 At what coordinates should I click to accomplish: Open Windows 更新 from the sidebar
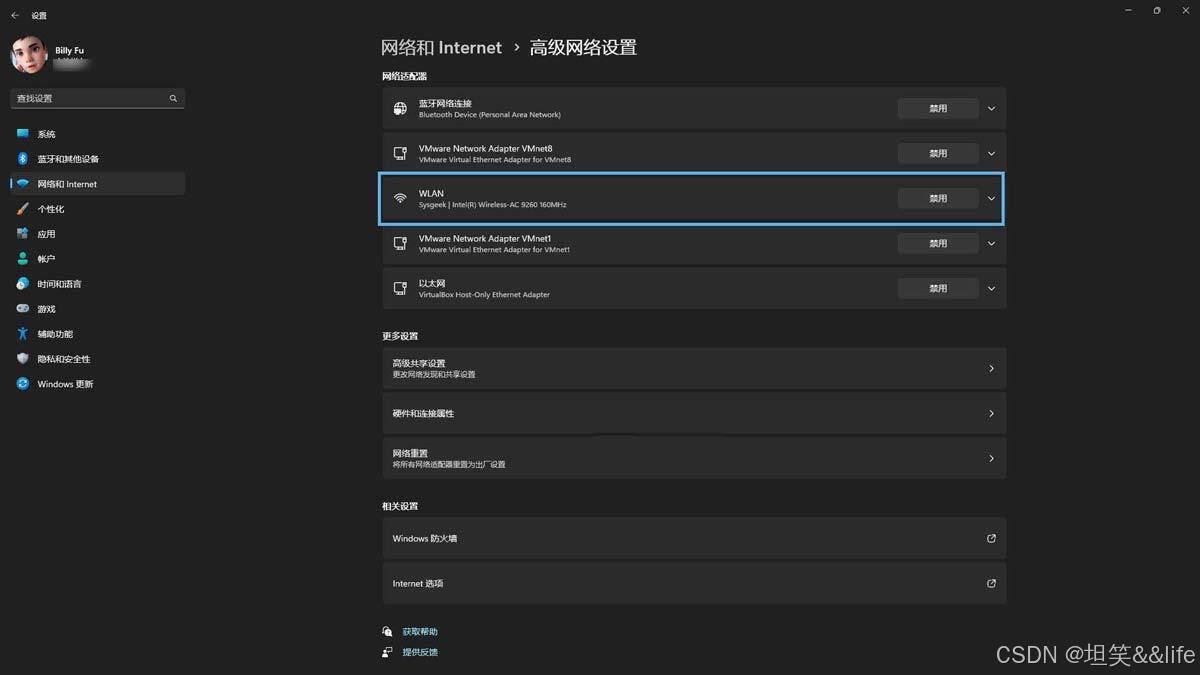click(x=65, y=384)
